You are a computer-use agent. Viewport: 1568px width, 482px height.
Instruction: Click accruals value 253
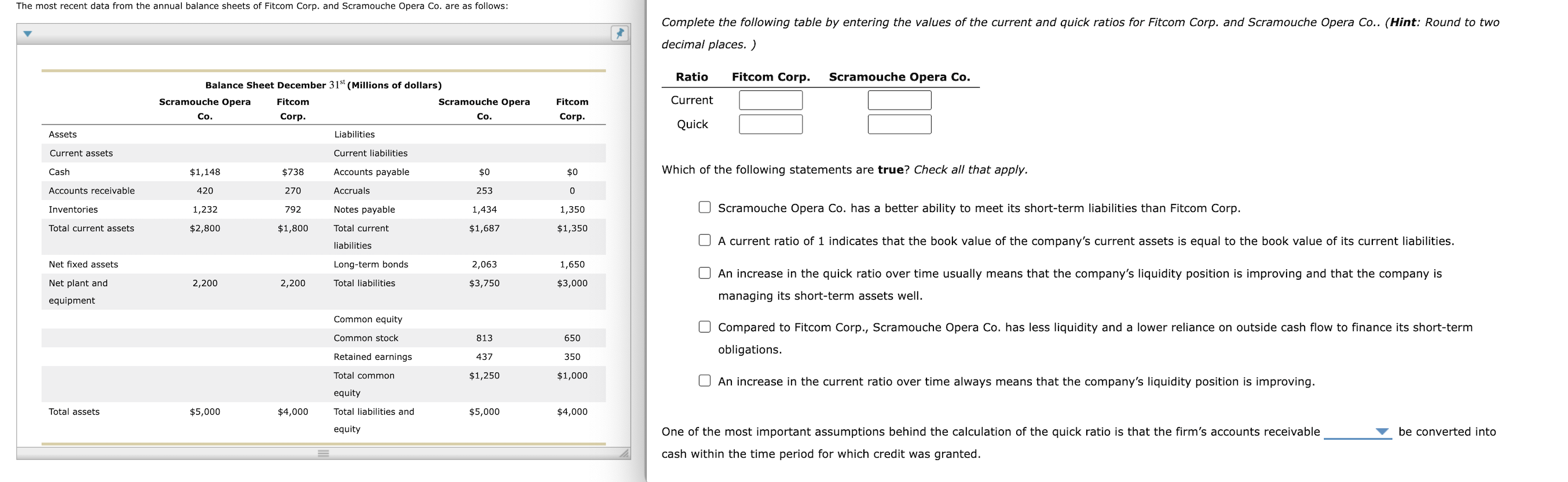coord(485,191)
